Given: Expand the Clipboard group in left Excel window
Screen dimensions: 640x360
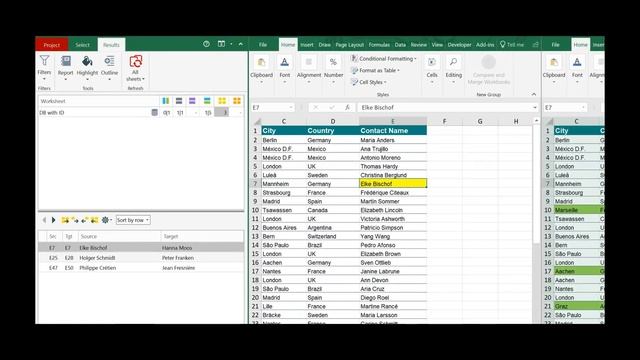Looking at the screenshot, I should tap(261, 69).
